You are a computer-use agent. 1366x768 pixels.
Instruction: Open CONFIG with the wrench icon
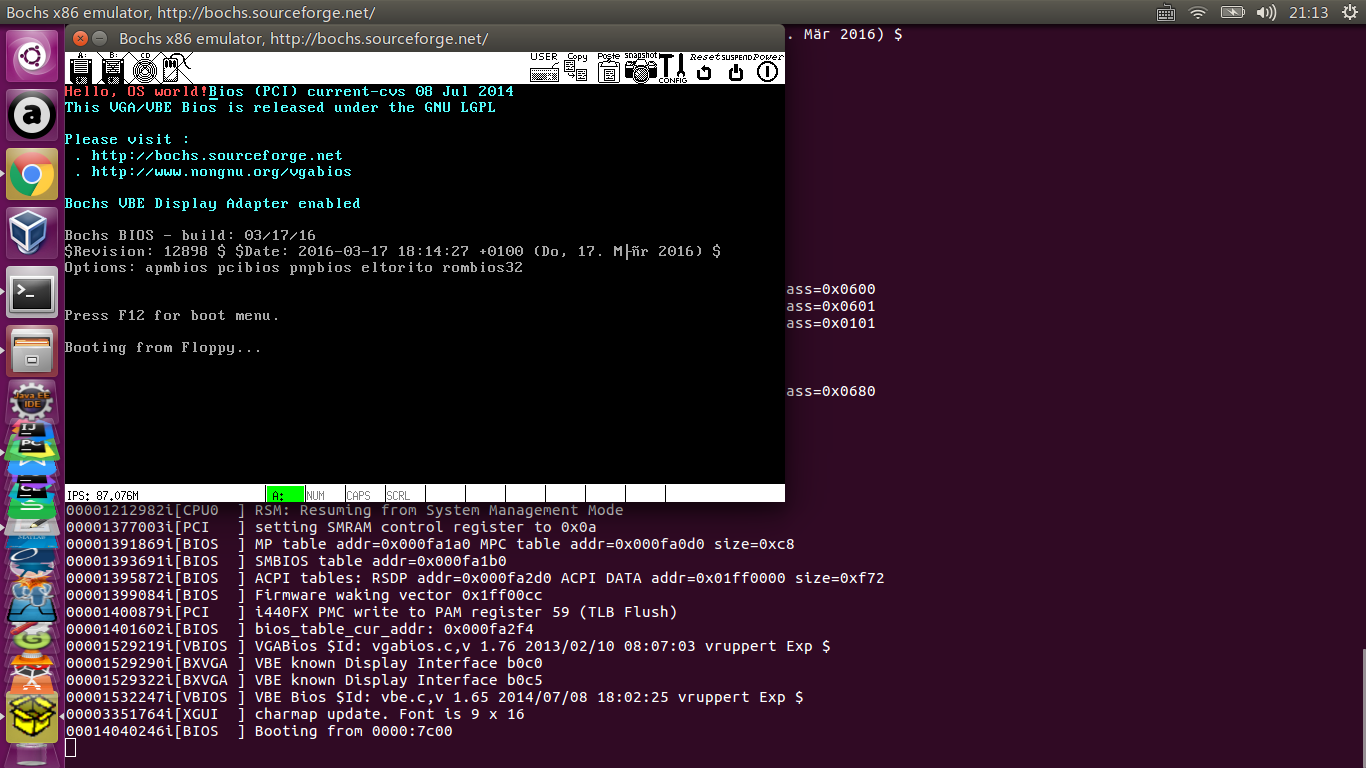pos(672,68)
